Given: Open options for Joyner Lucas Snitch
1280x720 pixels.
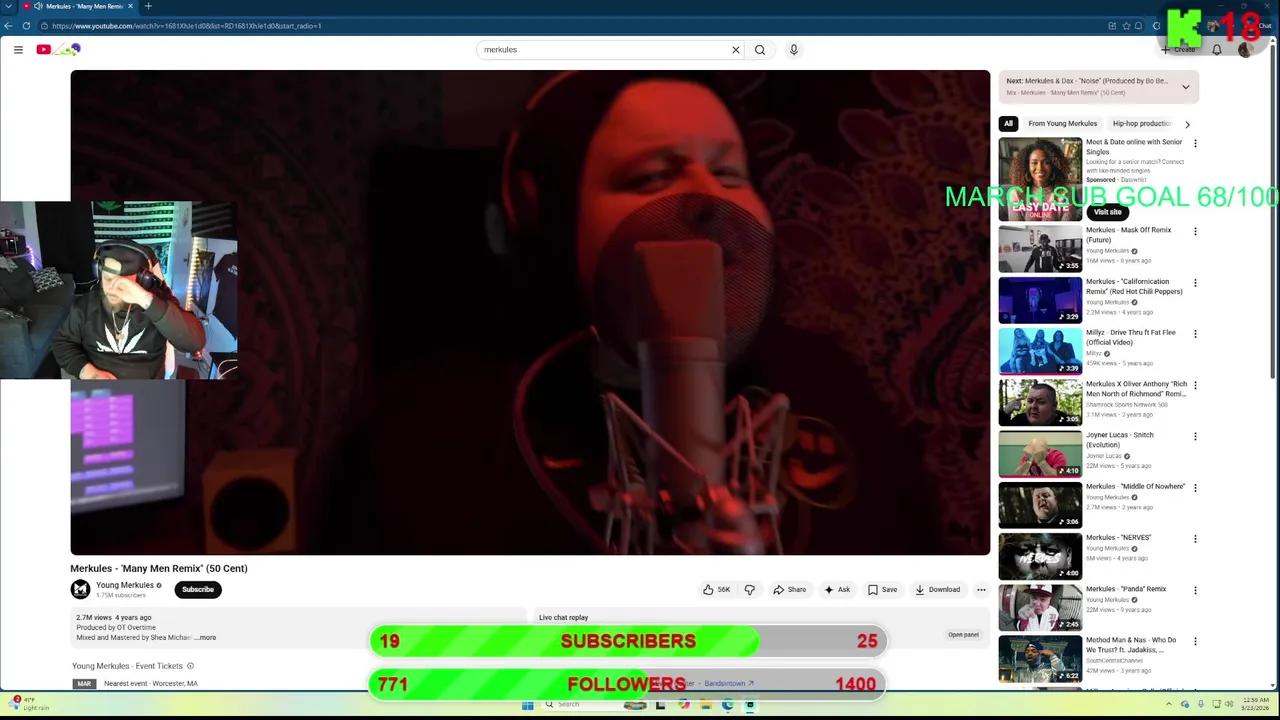Looking at the screenshot, I should point(1195,436).
